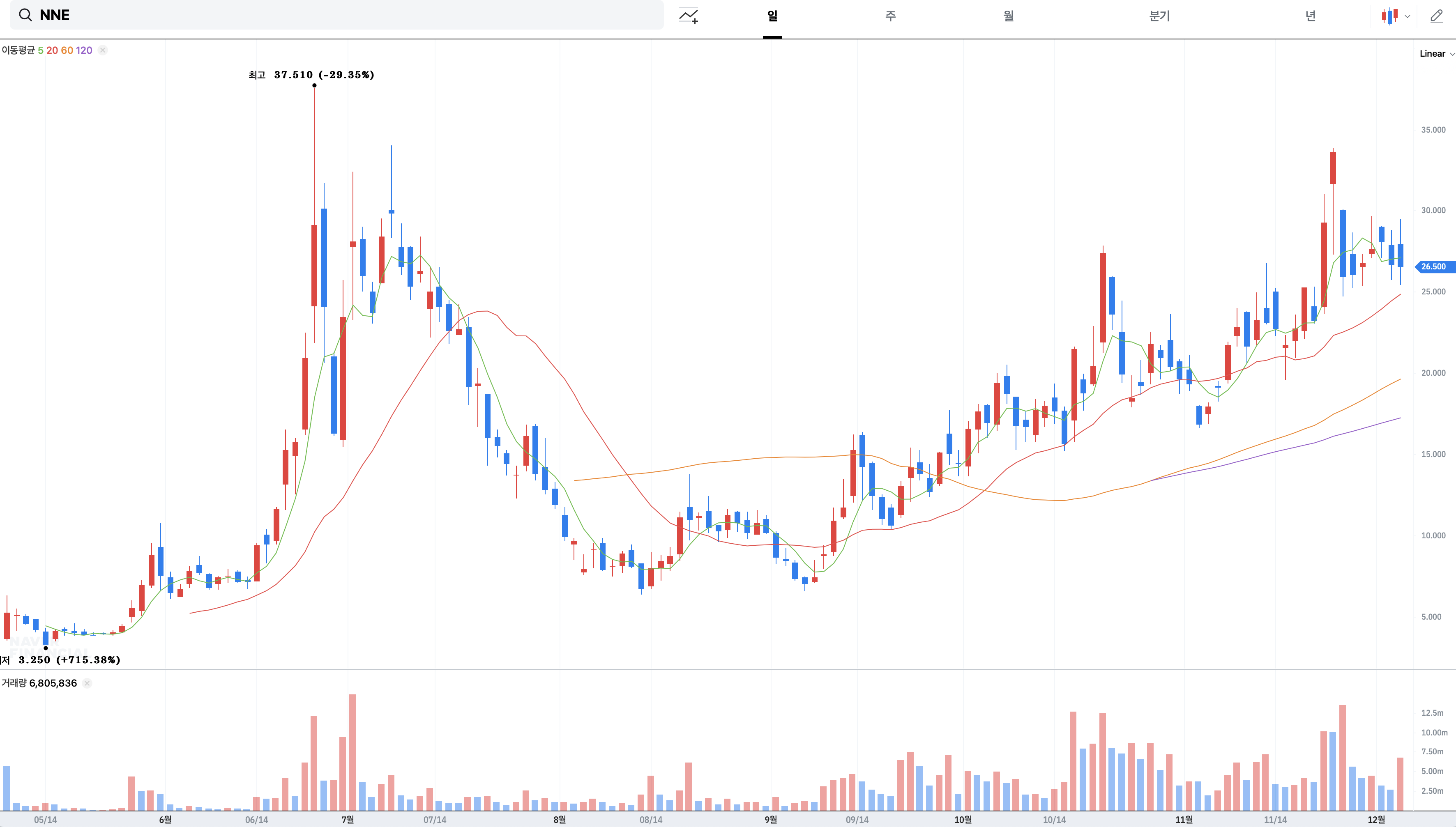Select the 년 yearly tab
The height and width of the screenshot is (827, 1456).
click(1310, 16)
